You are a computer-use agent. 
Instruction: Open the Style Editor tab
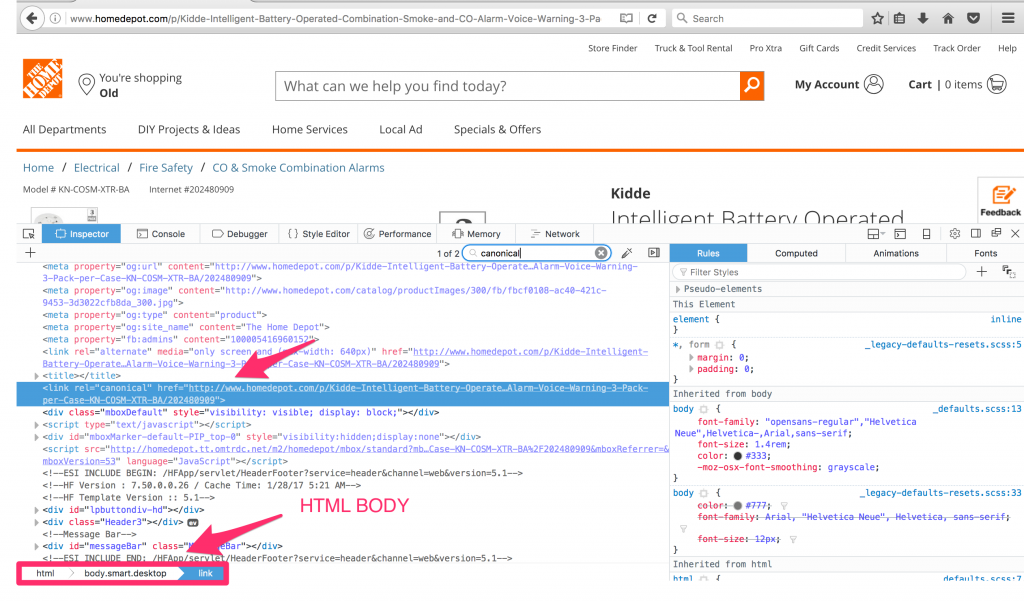(319, 234)
